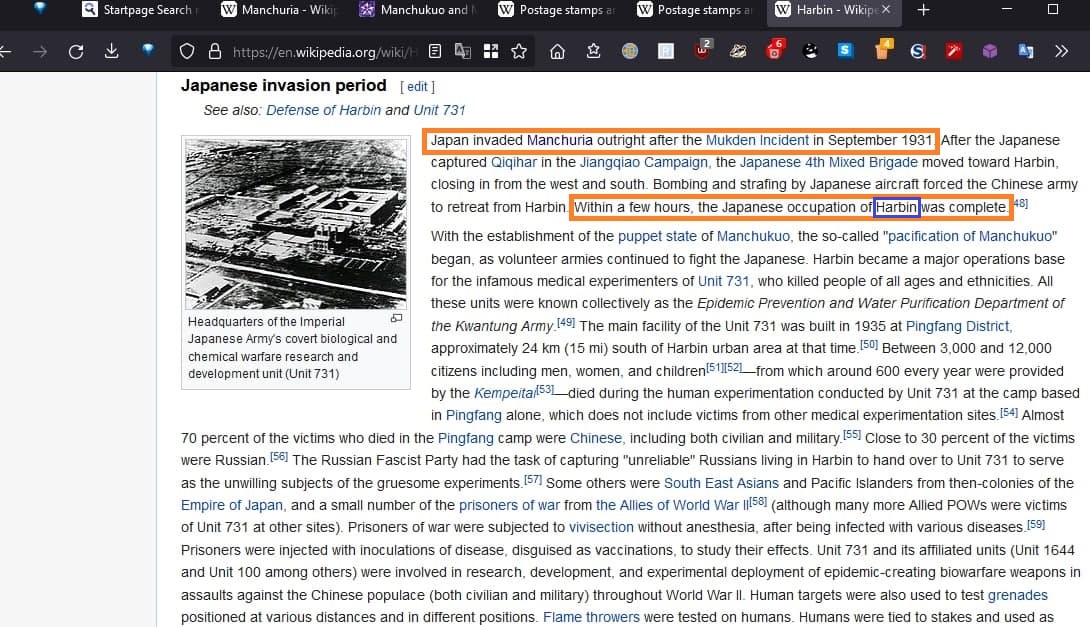Image resolution: width=1090 pixels, height=627 pixels.
Task: Bookmark this page with the star icon
Action: tap(519, 51)
